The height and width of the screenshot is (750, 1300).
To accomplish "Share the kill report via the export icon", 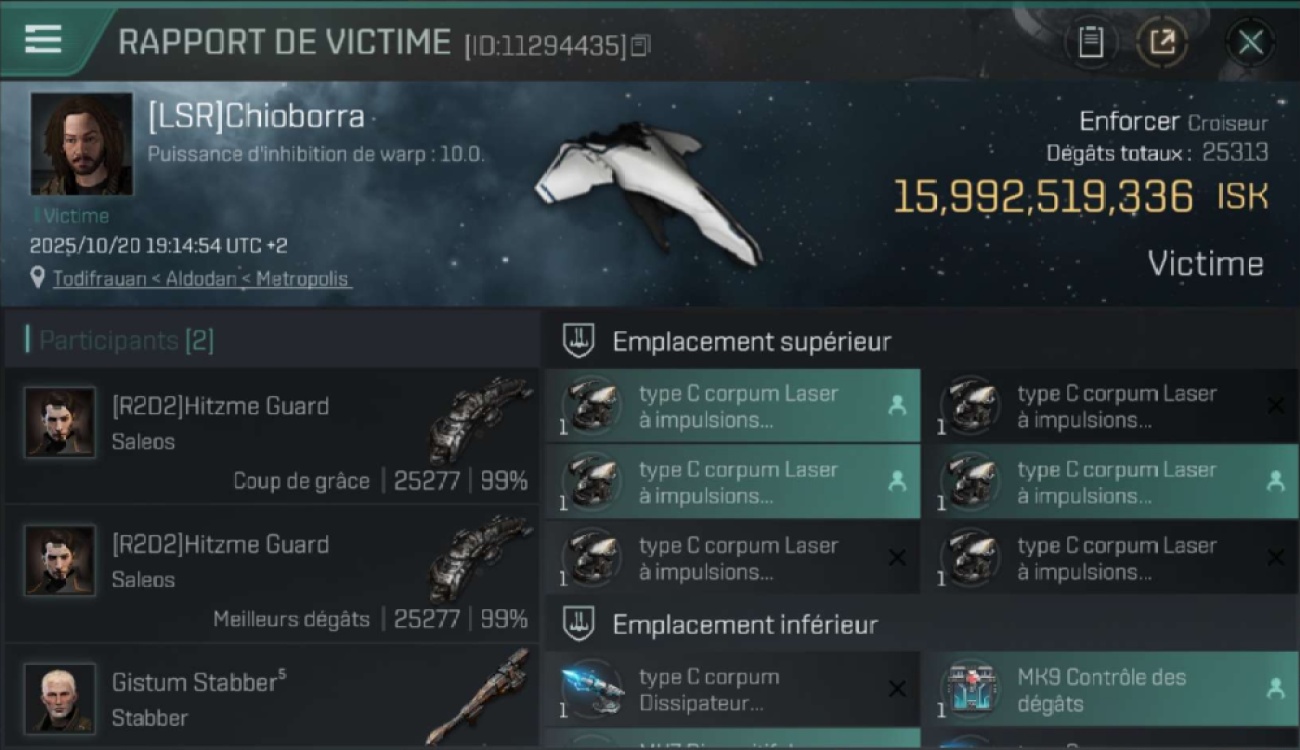I will point(1162,42).
